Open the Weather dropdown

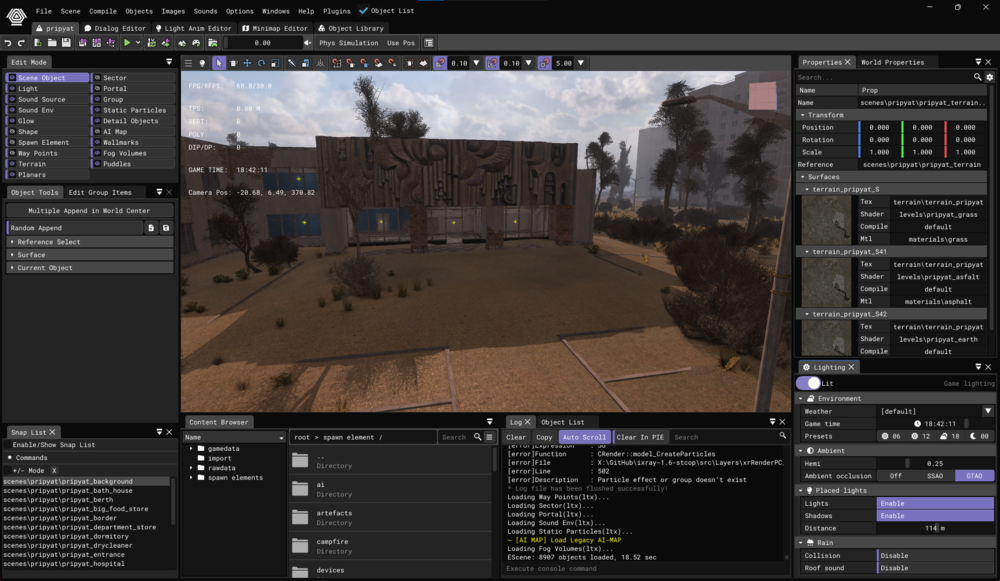coord(987,411)
